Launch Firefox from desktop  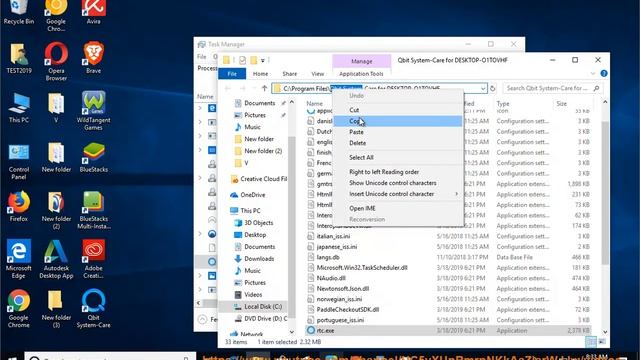(x=18, y=207)
